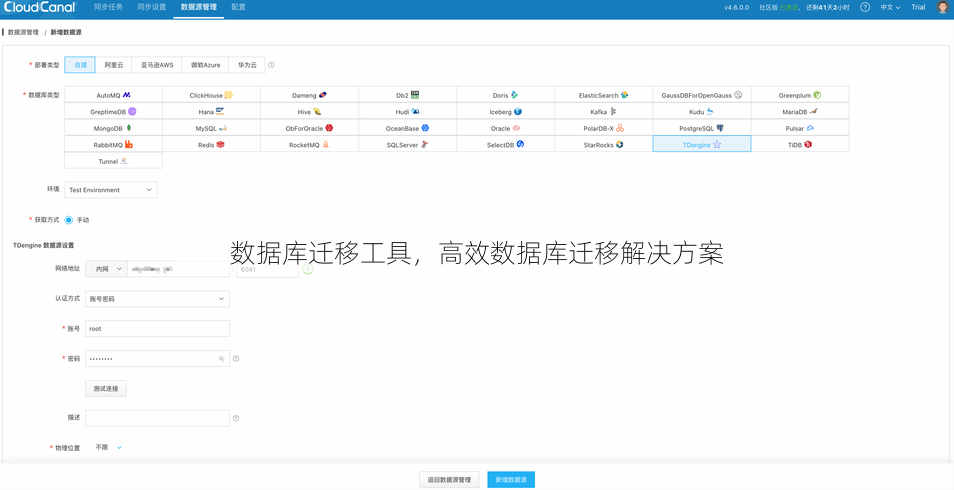This screenshot has height=490, width=954.
Task: Select Doris database type
Action: [506, 95]
